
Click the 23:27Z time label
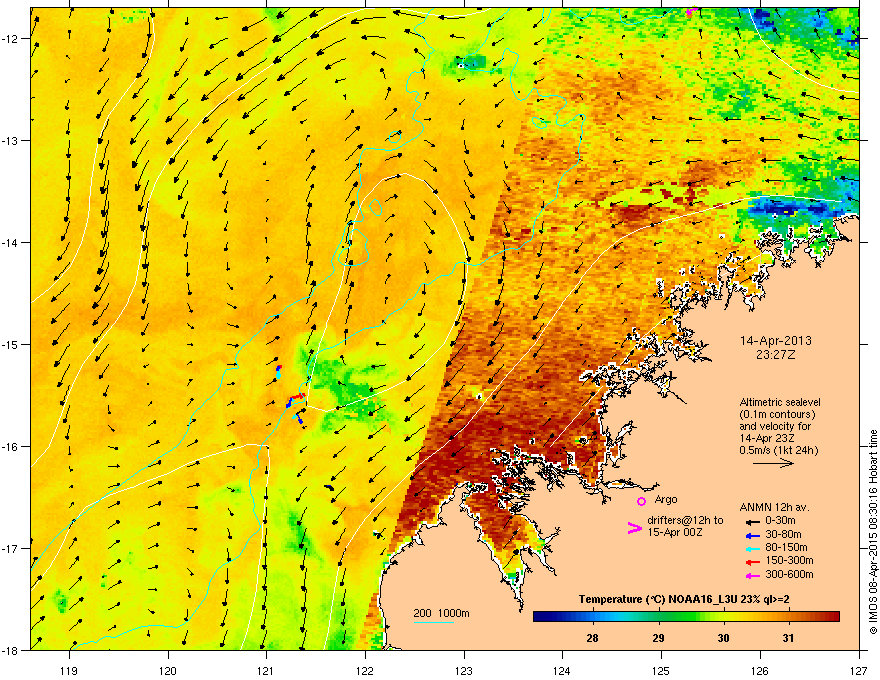click(776, 355)
